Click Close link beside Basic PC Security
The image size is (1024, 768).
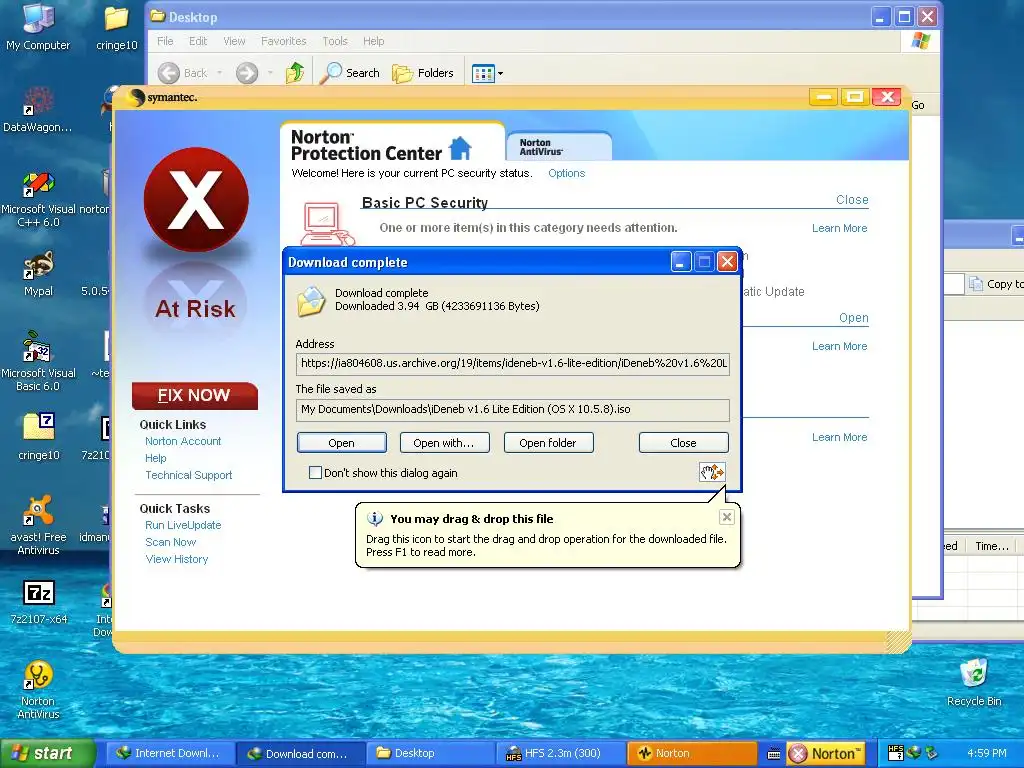point(852,200)
